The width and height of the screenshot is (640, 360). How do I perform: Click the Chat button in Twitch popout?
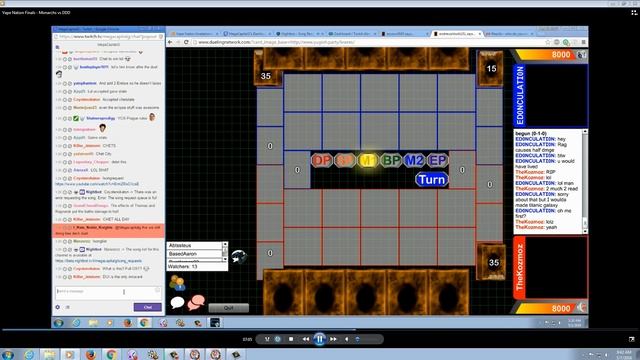147,307
